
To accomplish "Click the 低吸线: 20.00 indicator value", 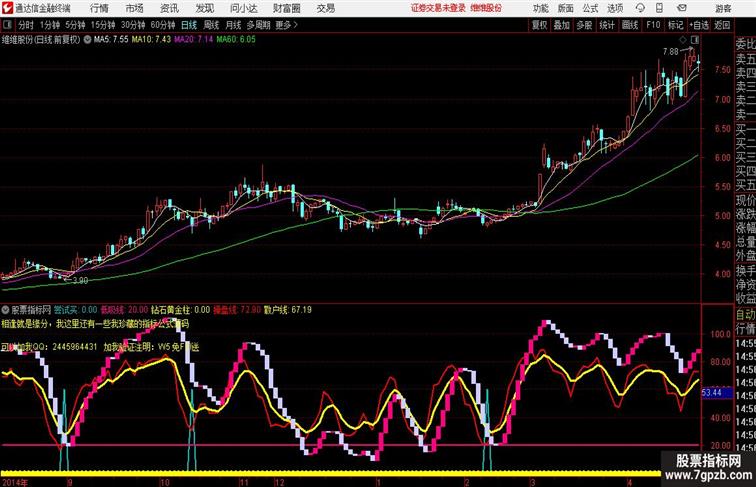I will [124, 310].
